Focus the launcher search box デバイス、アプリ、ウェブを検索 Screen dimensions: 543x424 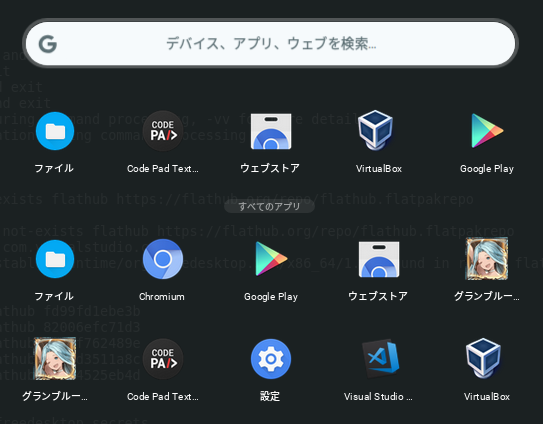[270, 44]
